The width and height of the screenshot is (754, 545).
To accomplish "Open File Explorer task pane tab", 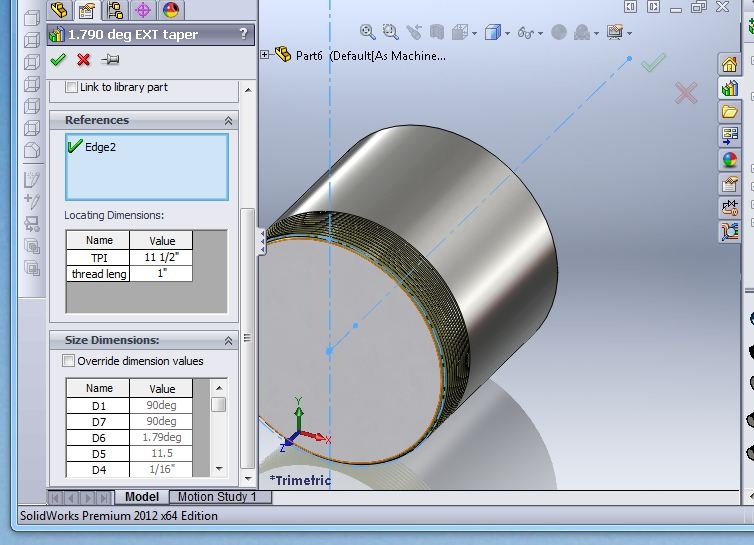I will pos(729,112).
